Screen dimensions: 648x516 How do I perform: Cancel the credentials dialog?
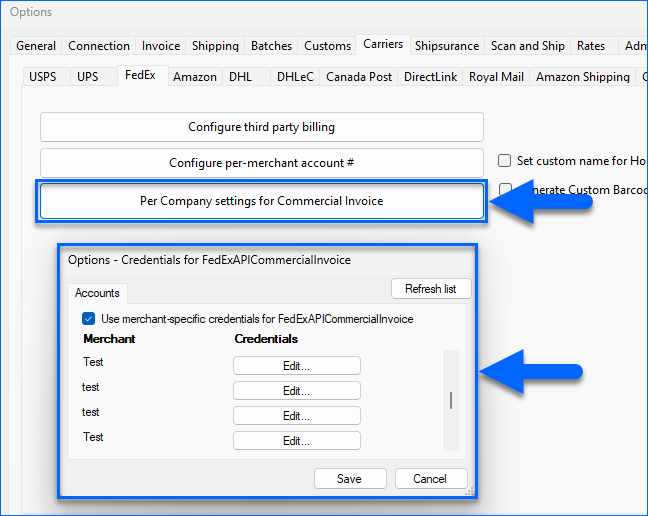click(430, 478)
